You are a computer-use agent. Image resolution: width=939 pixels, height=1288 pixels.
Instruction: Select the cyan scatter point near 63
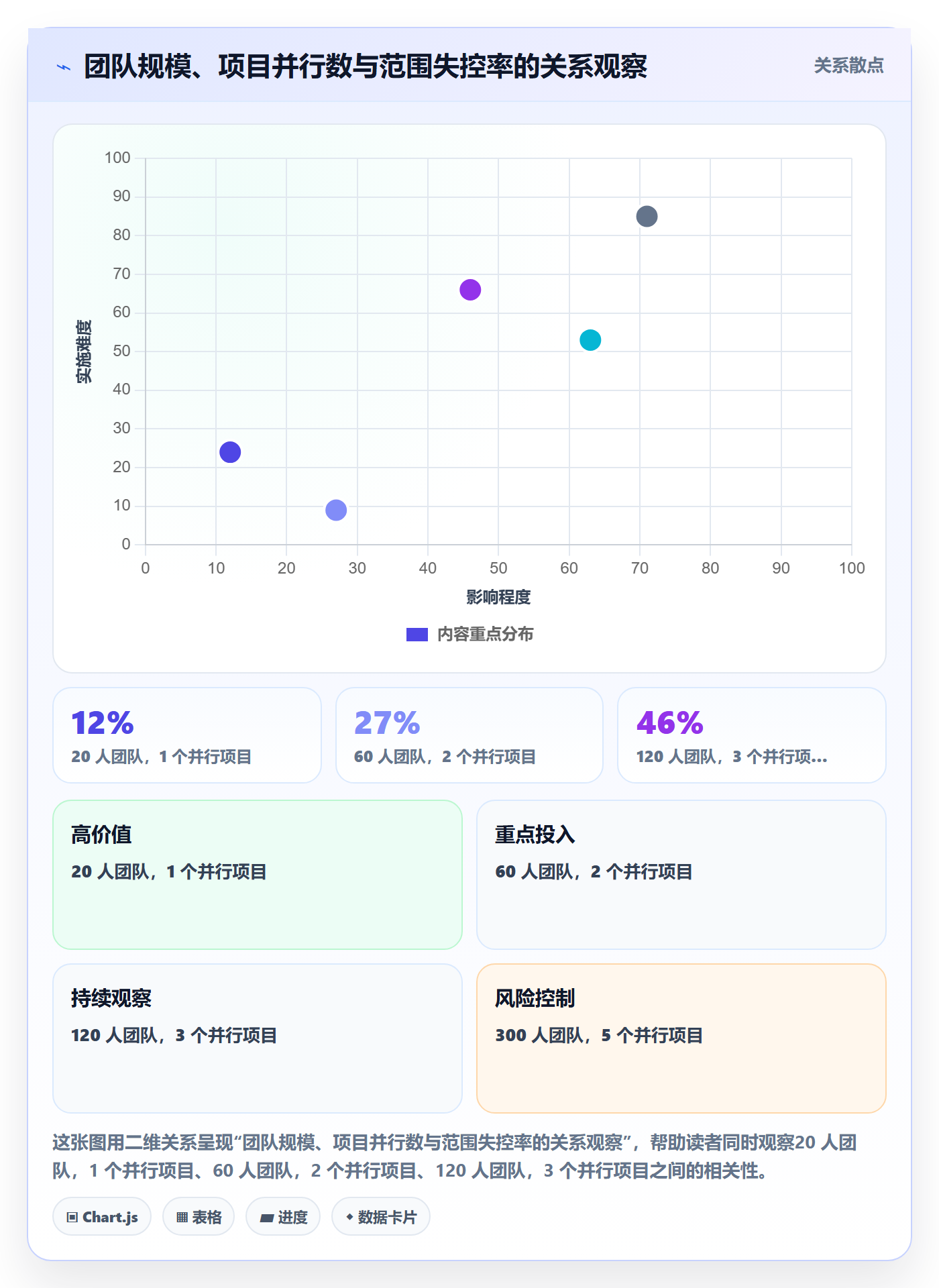[x=590, y=340]
